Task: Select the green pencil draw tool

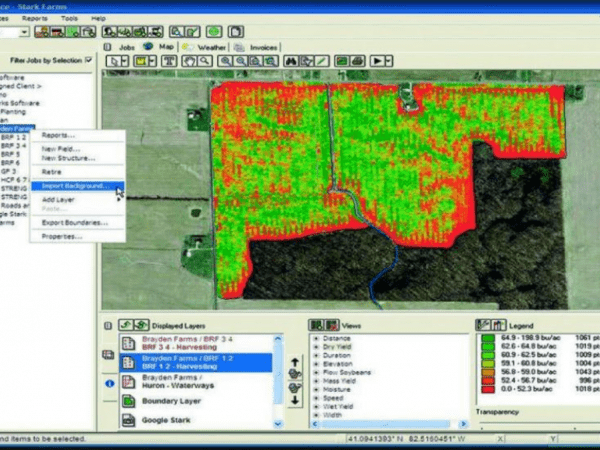Action: (322, 61)
